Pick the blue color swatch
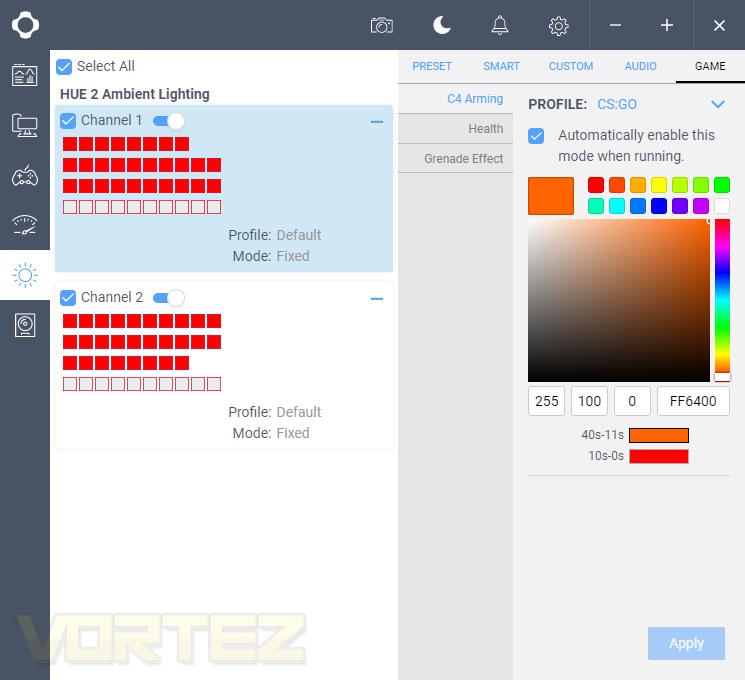 pos(659,206)
